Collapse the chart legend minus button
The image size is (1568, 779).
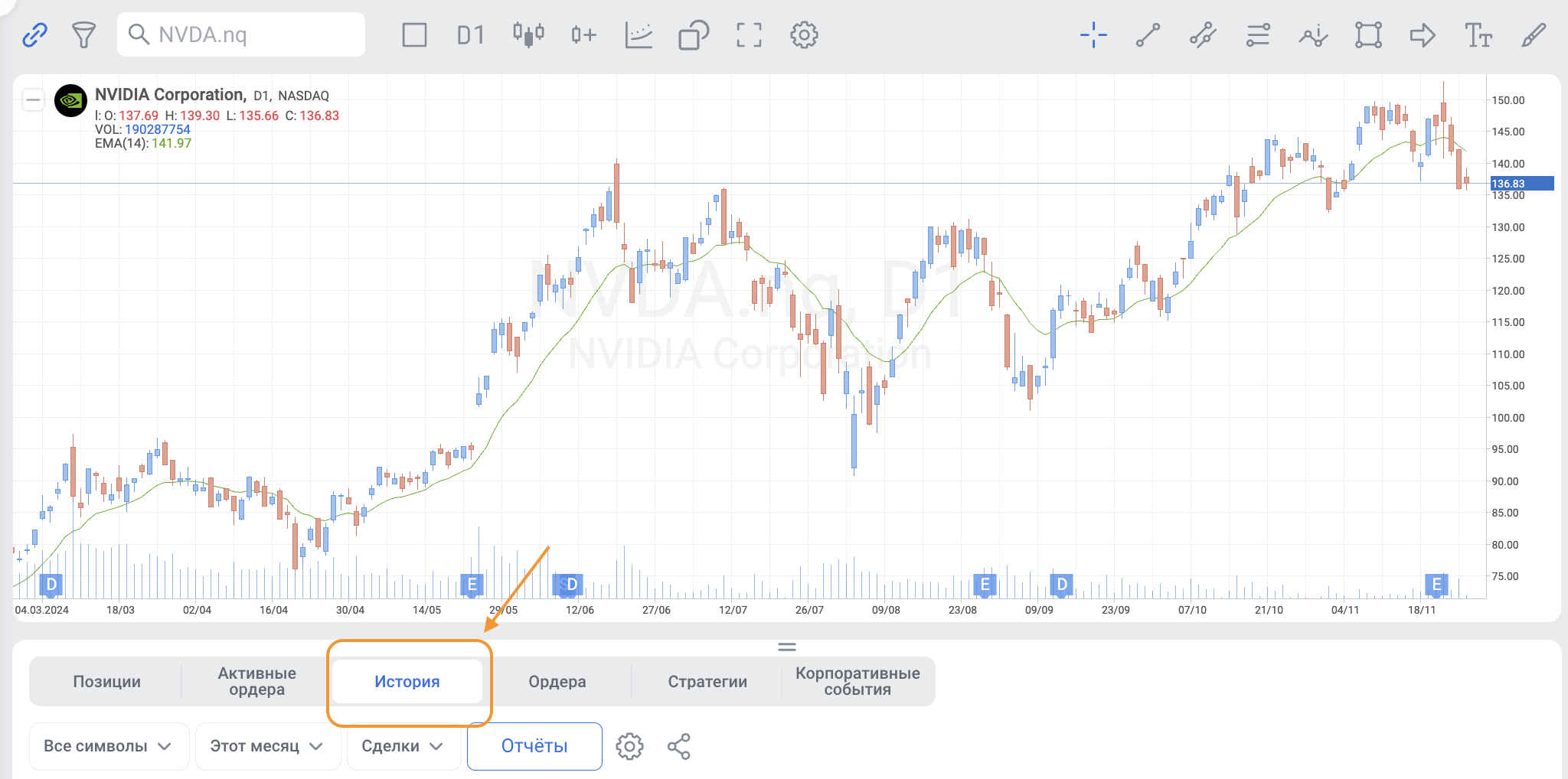(33, 99)
